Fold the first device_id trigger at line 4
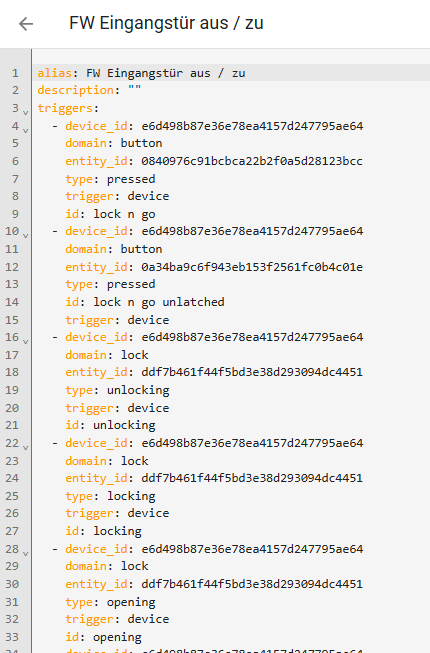This screenshot has width=430, height=653. (26, 130)
